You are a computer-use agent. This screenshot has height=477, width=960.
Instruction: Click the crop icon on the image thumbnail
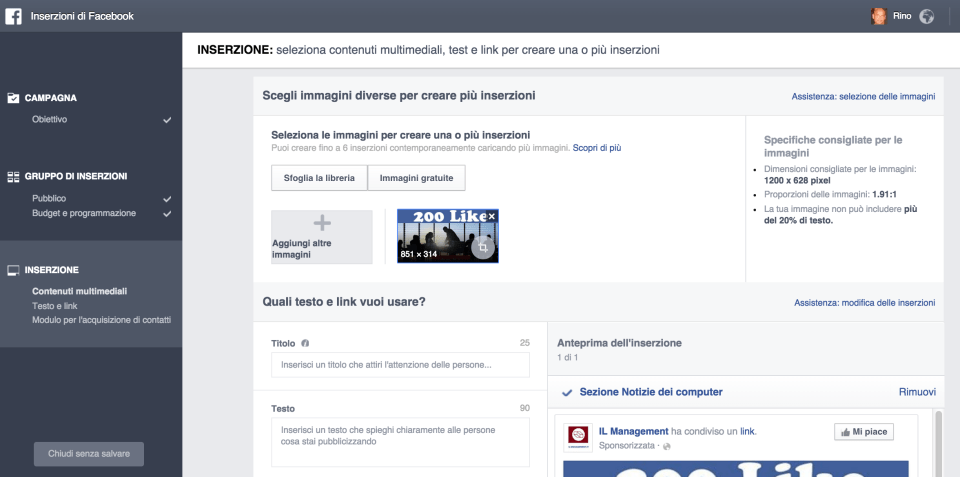482,247
